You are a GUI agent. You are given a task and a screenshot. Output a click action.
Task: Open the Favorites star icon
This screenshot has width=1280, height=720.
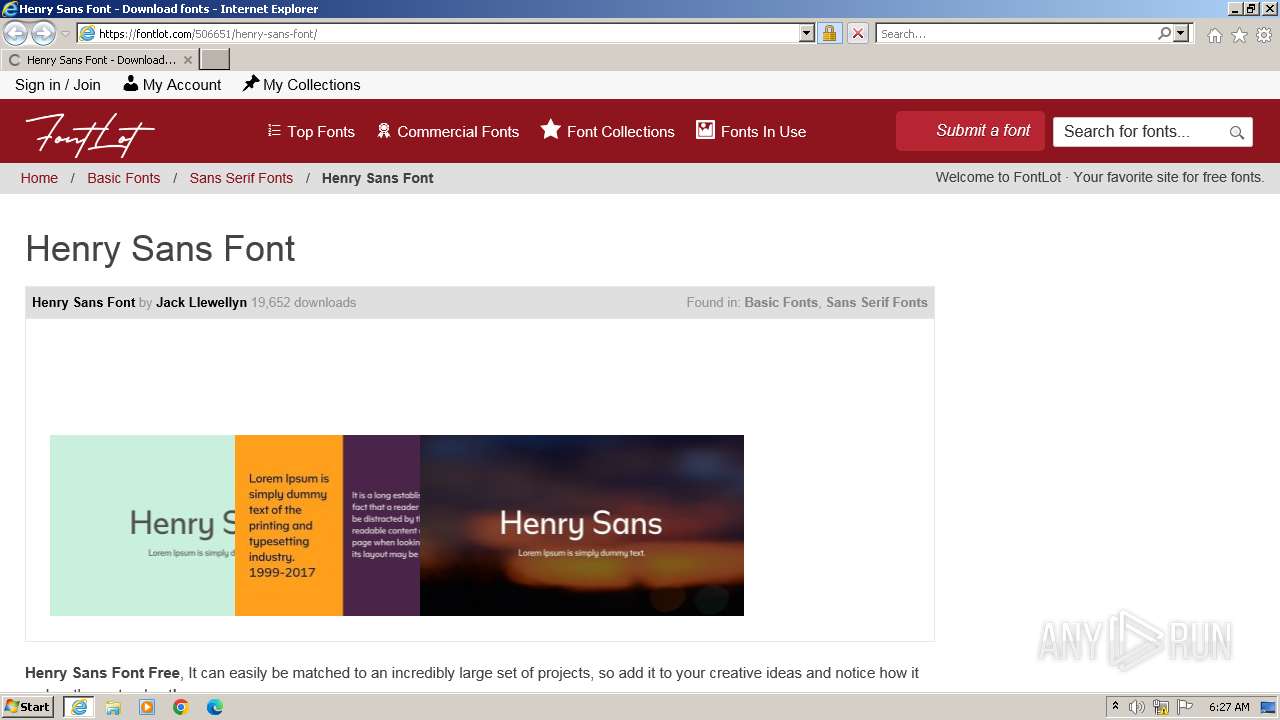[1239, 35]
